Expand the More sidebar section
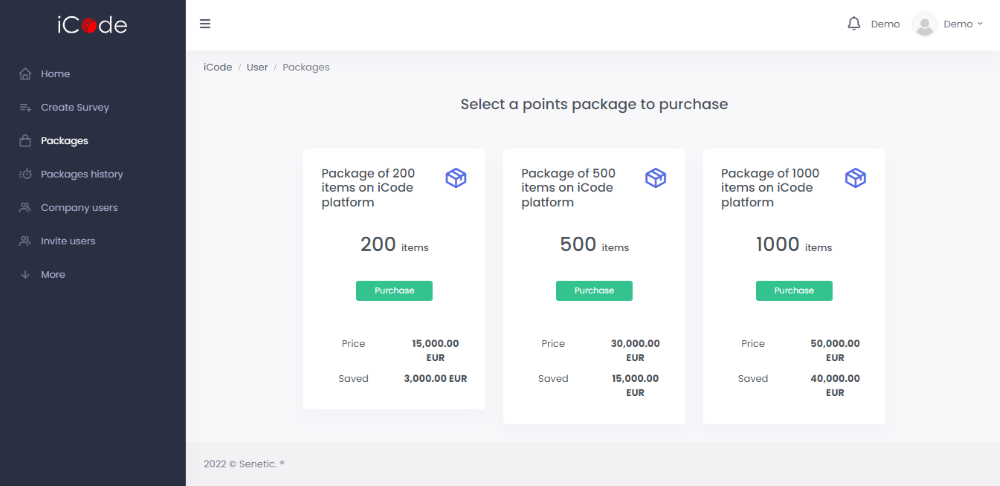The image size is (1000, 486). coord(52,275)
